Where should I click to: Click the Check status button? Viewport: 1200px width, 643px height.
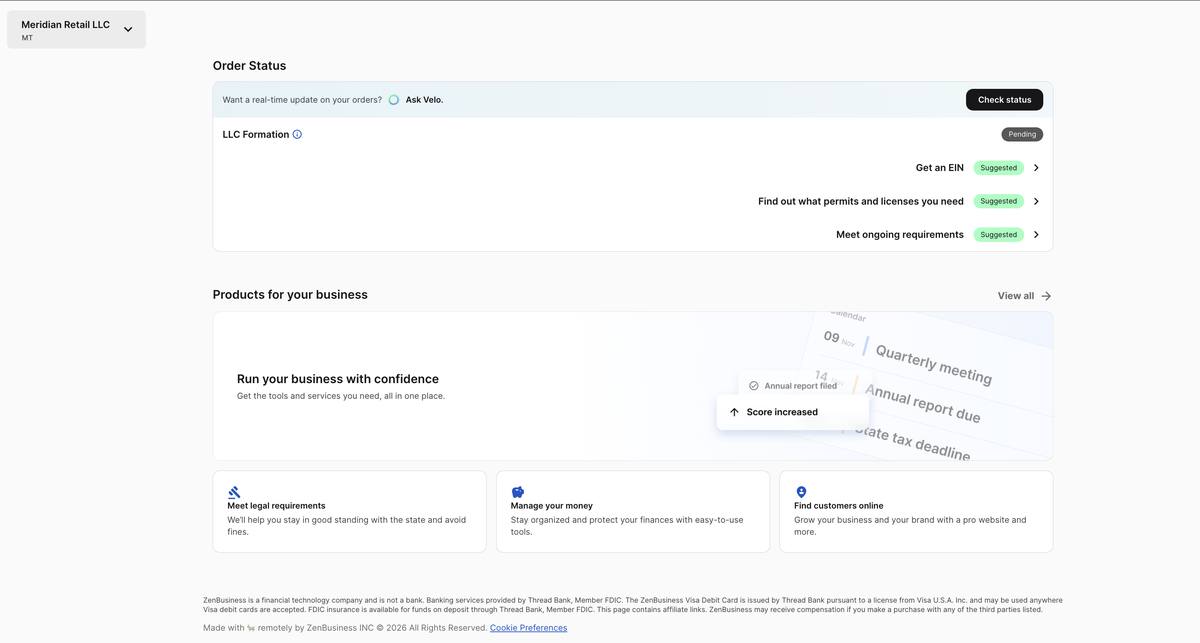point(1004,100)
